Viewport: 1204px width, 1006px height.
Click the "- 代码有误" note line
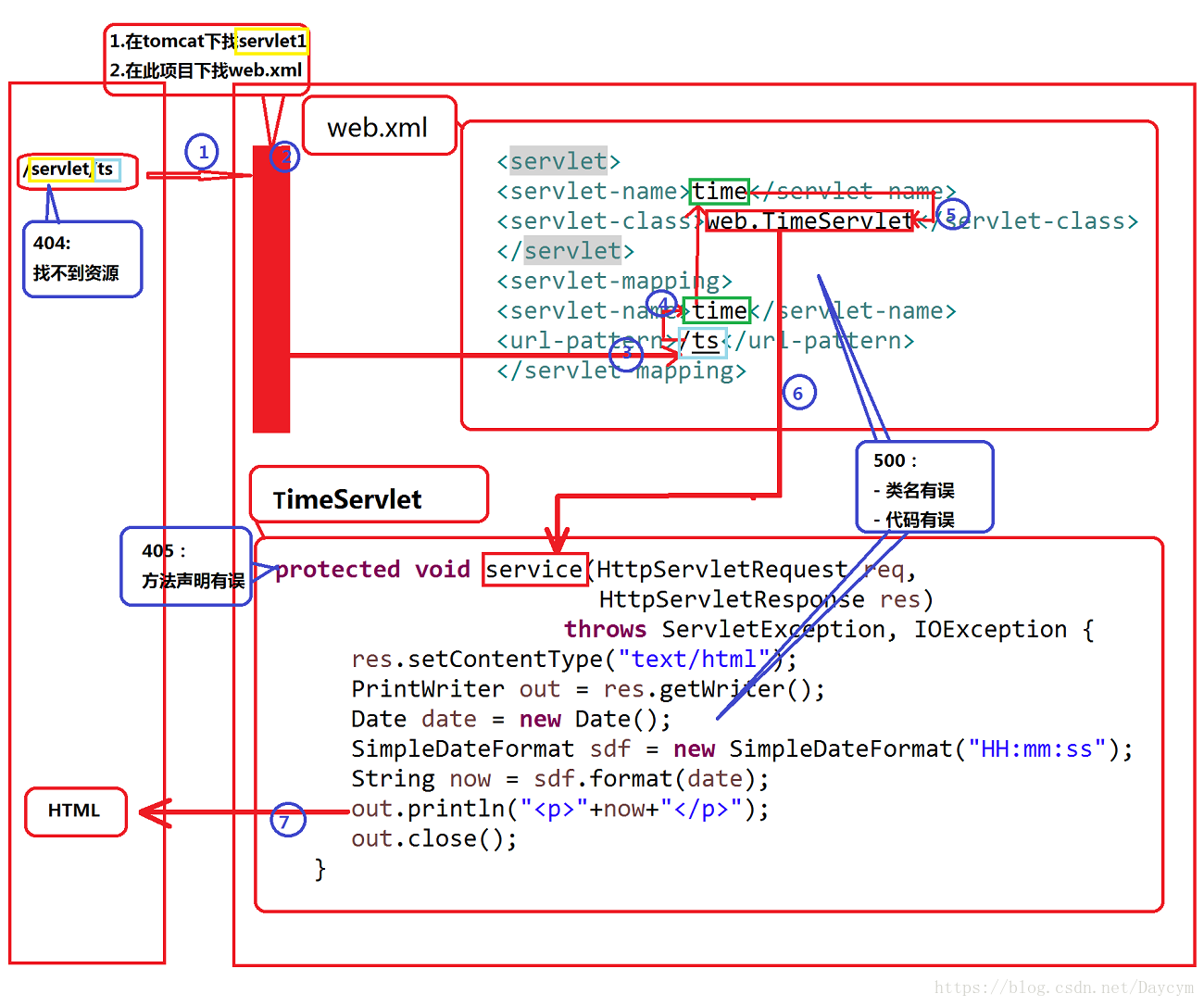pyautogui.click(x=914, y=520)
